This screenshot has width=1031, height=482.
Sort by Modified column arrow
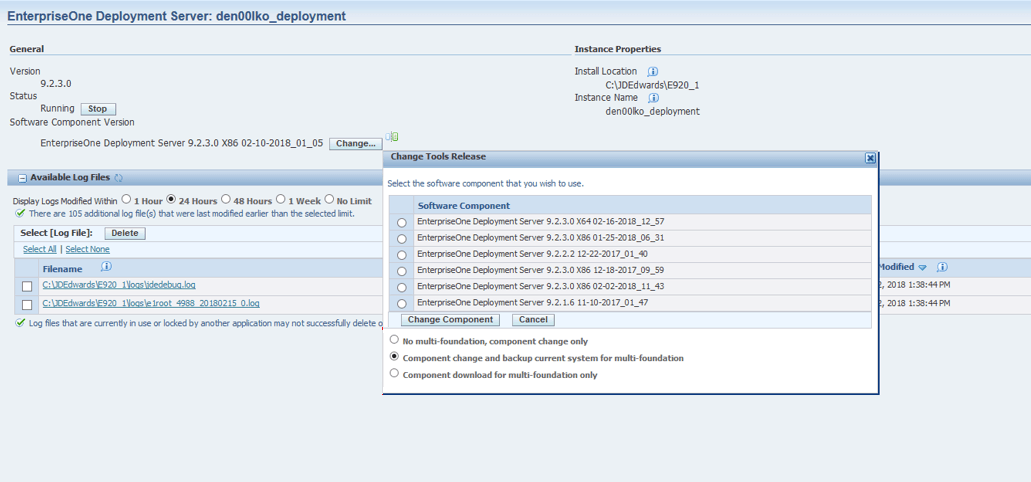tap(923, 267)
